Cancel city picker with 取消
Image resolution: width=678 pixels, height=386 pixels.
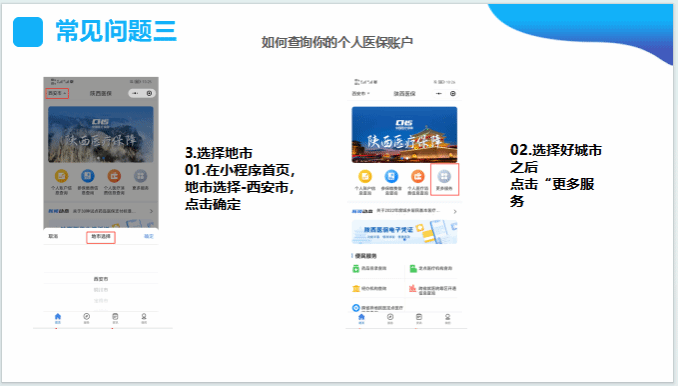pos(53,236)
